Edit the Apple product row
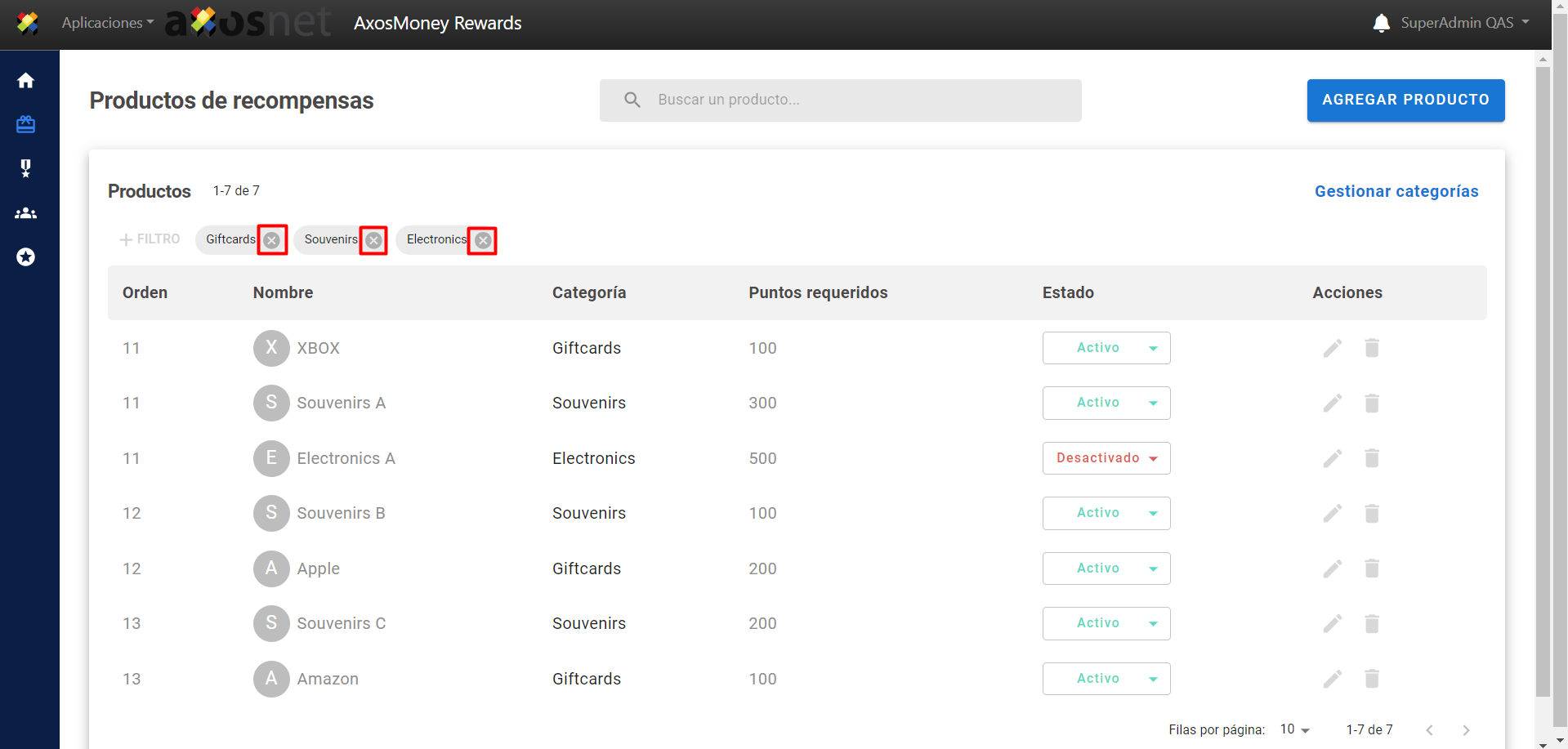1568x749 pixels. point(1332,568)
